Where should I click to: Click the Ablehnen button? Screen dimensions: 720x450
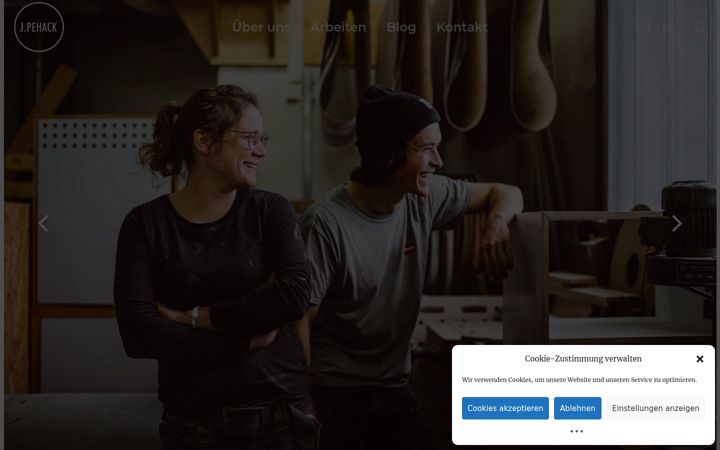(x=577, y=408)
